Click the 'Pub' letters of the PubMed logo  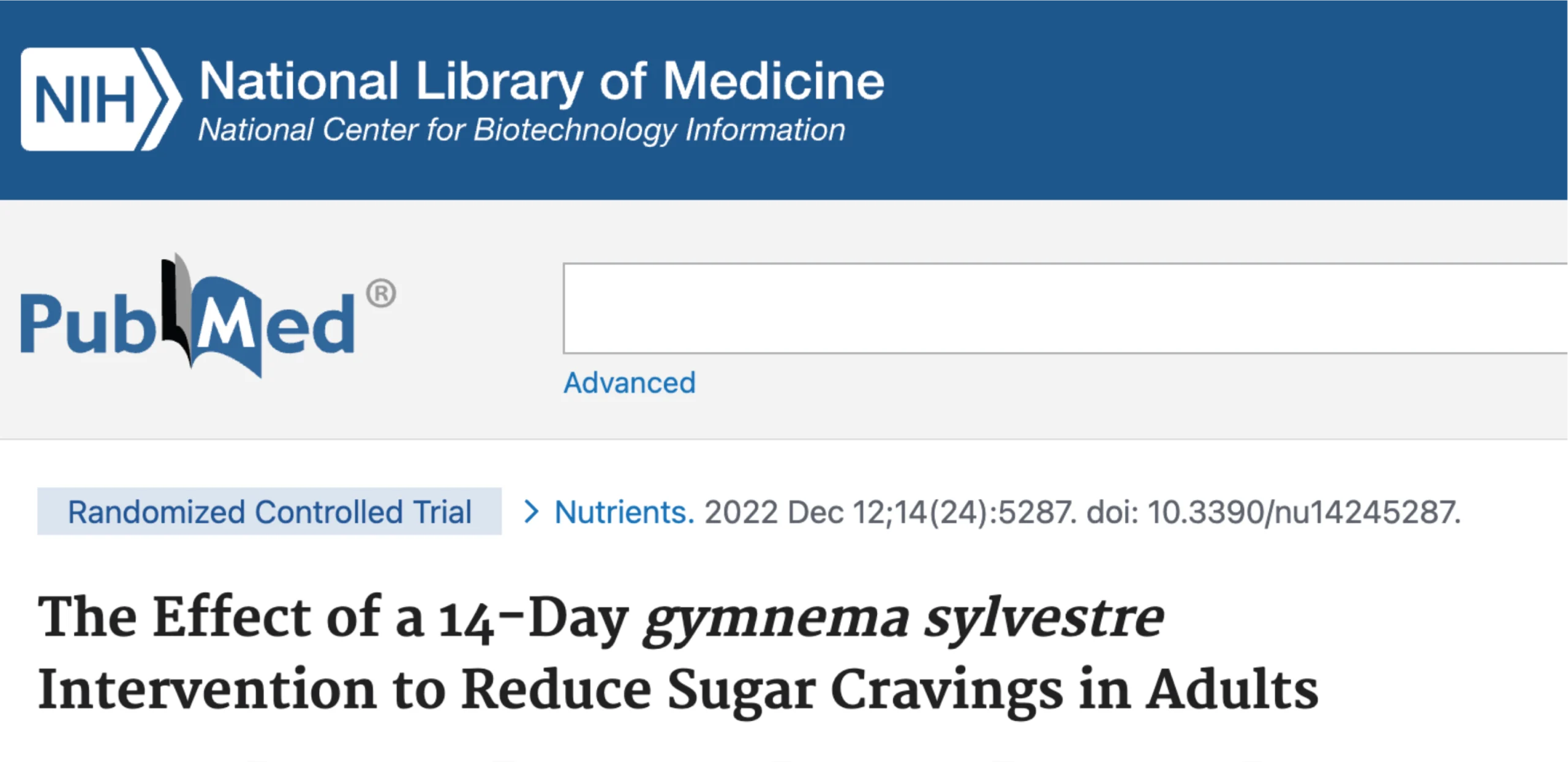point(88,322)
